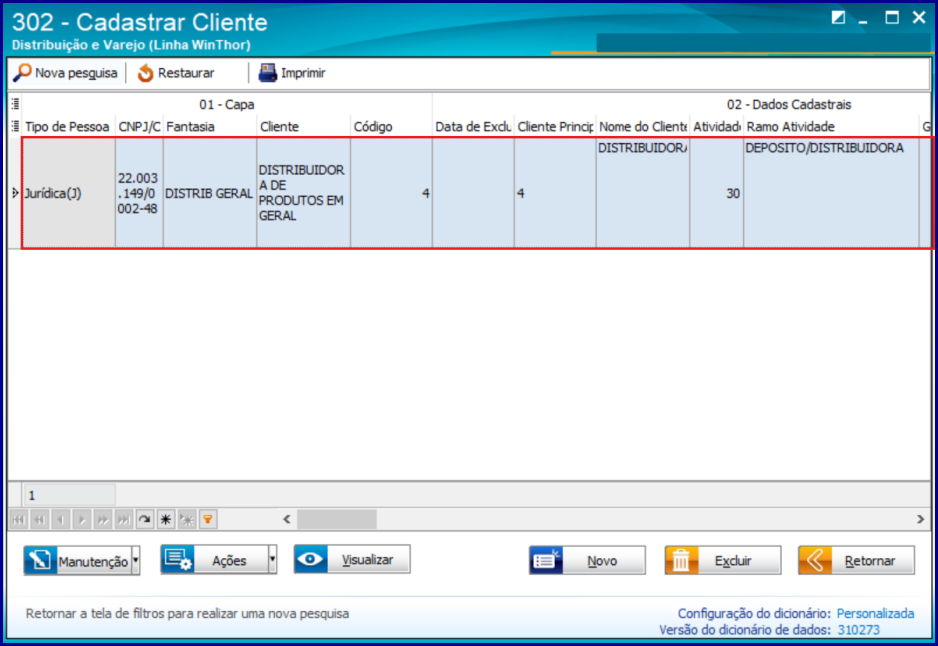Jump to last record navigator icon
This screenshot has height=646, width=938.
123,519
